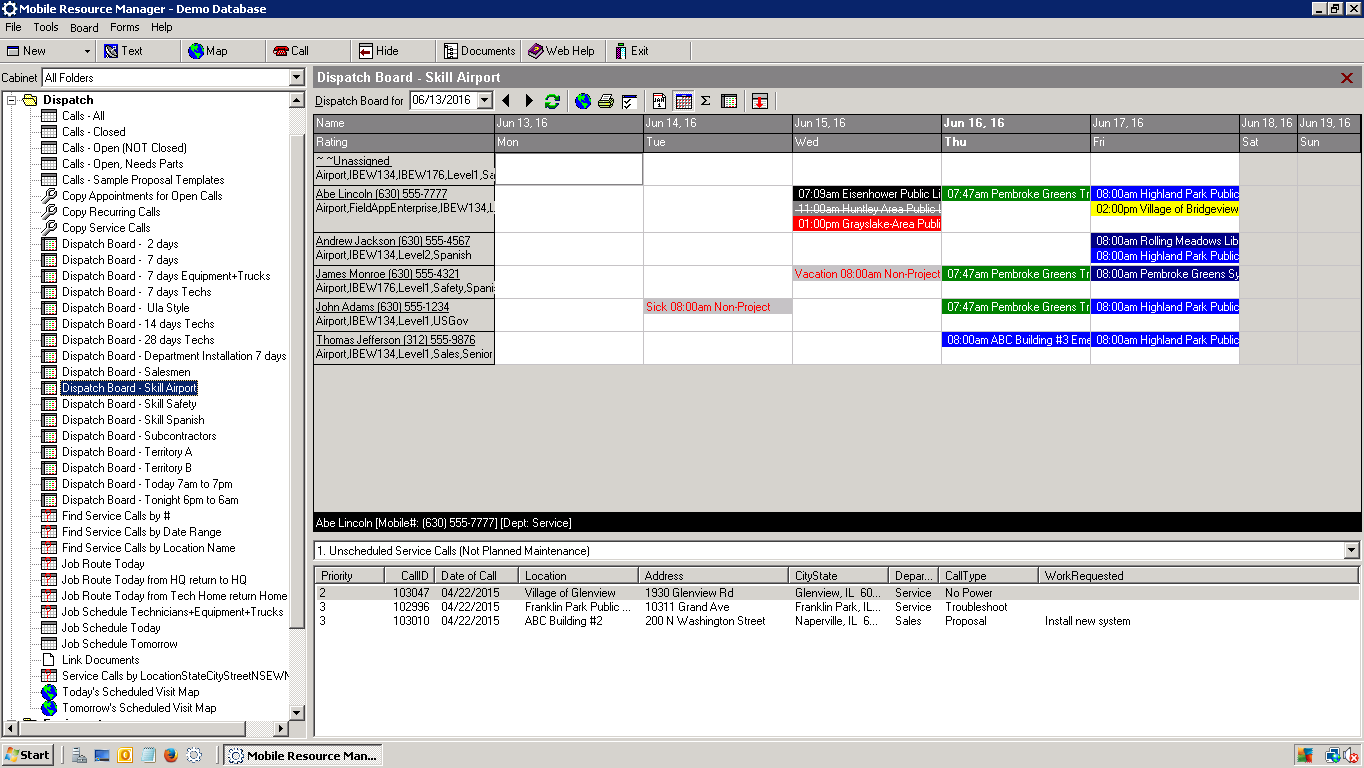Open Find Service Calls by Date Range
The width and height of the screenshot is (1364, 768).
coord(141,532)
